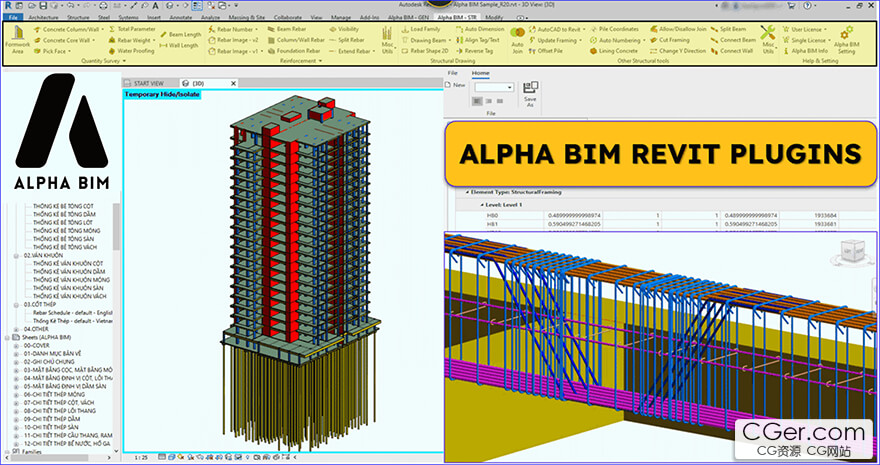Click the ViewCube in rebar 3D view
The width and height of the screenshot is (880, 465).
pyautogui.click(x=853, y=250)
